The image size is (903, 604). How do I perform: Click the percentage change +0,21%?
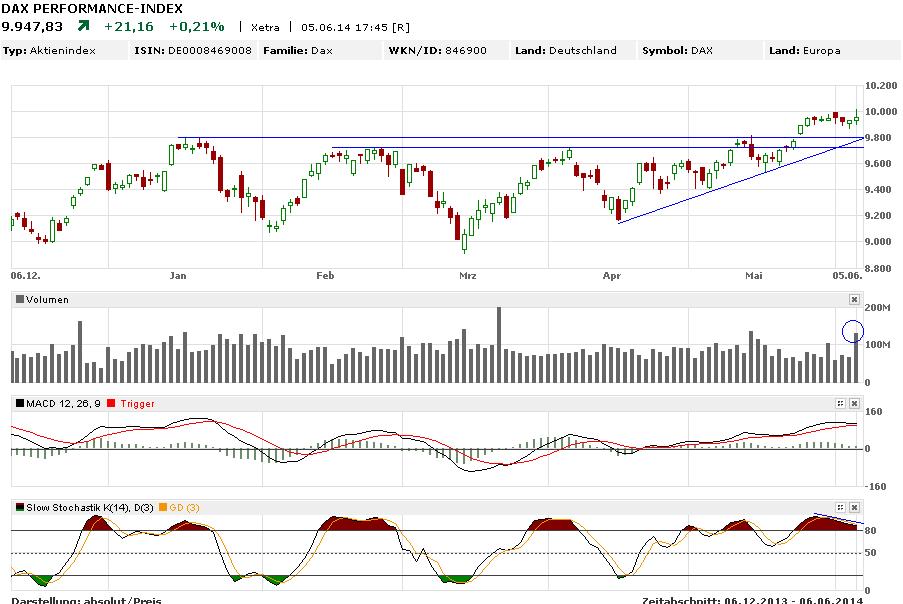tap(196, 26)
